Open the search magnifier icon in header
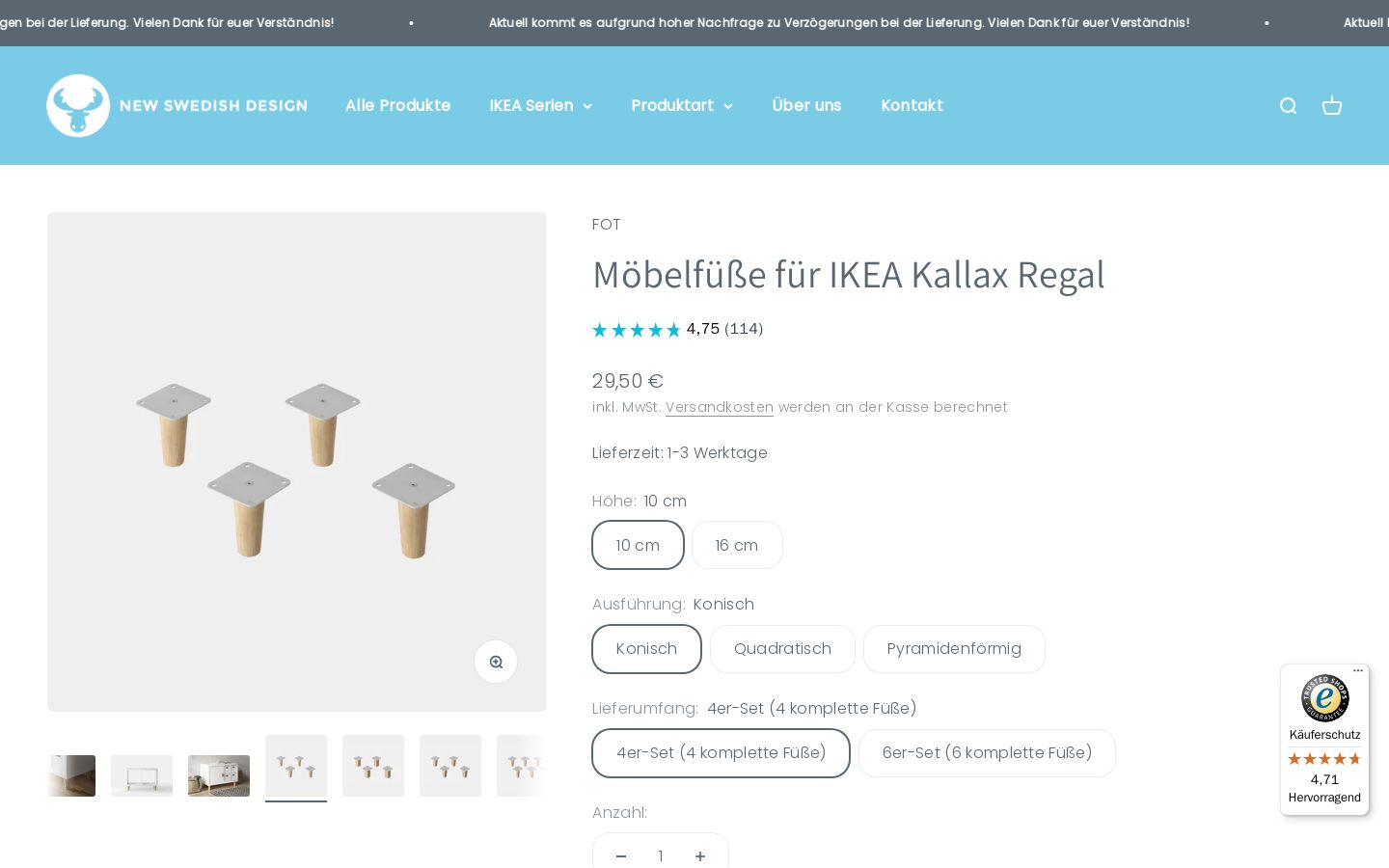1389x868 pixels. pyautogui.click(x=1288, y=106)
